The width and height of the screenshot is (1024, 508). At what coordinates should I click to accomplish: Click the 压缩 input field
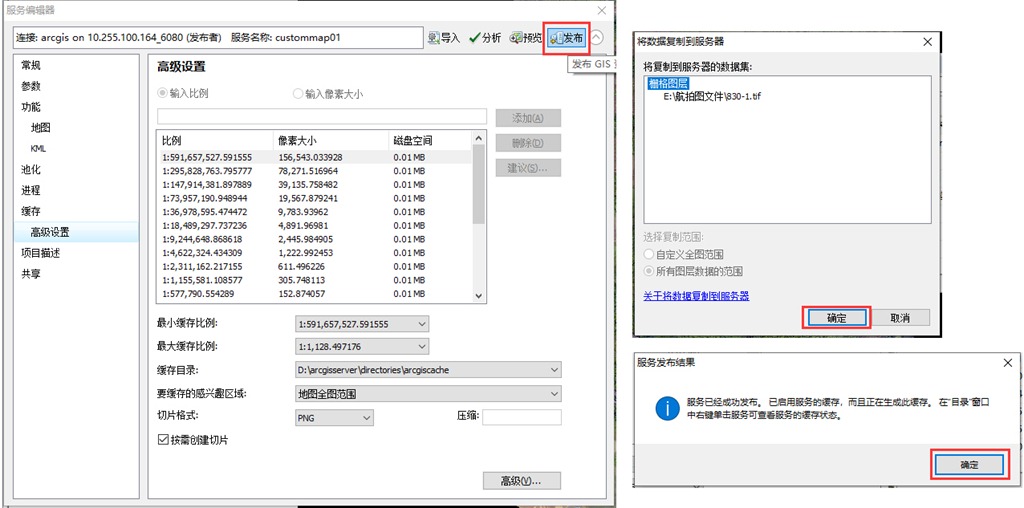click(521, 417)
